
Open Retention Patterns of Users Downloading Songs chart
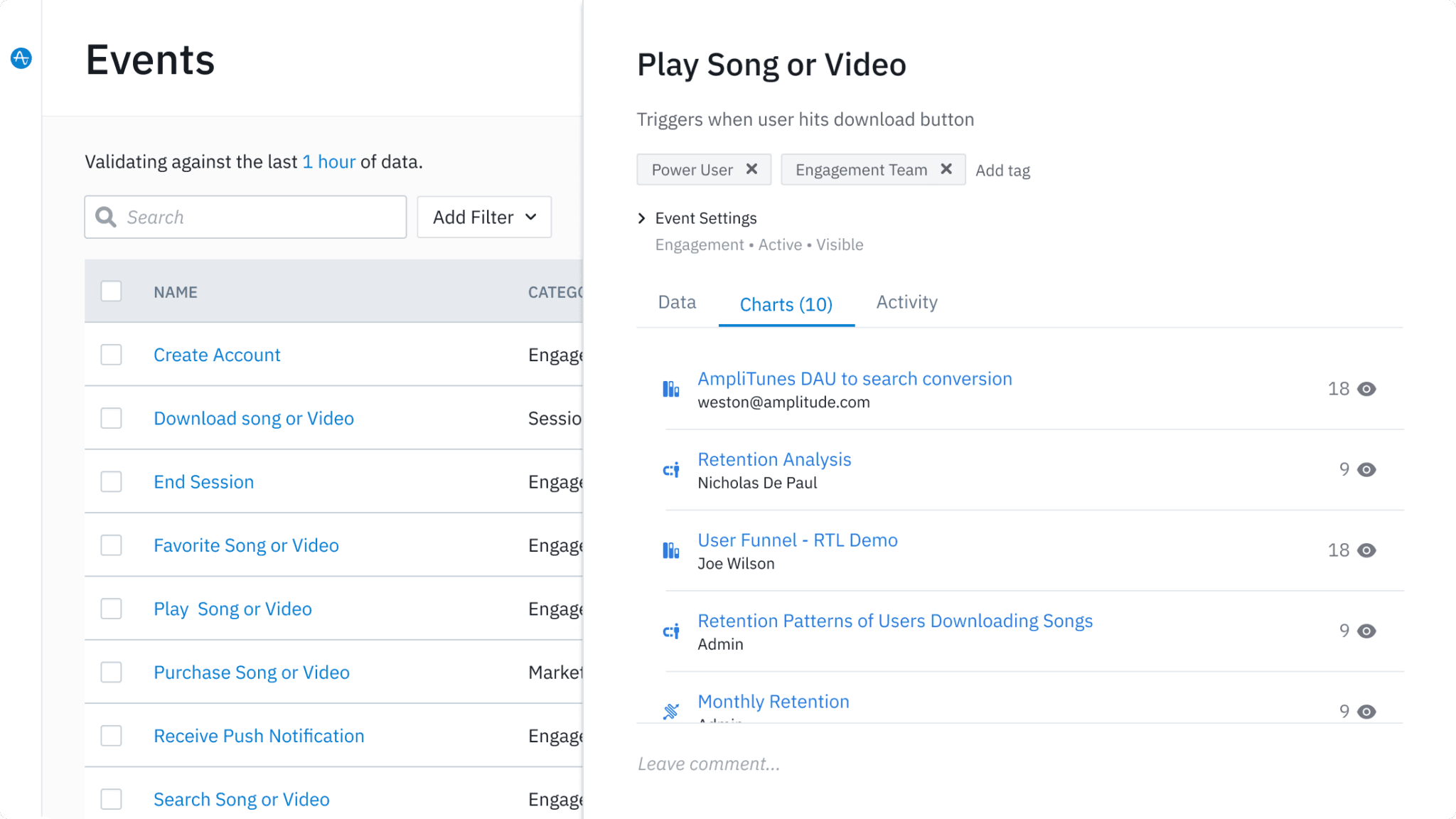pyautogui.click(x=894, y=621)
